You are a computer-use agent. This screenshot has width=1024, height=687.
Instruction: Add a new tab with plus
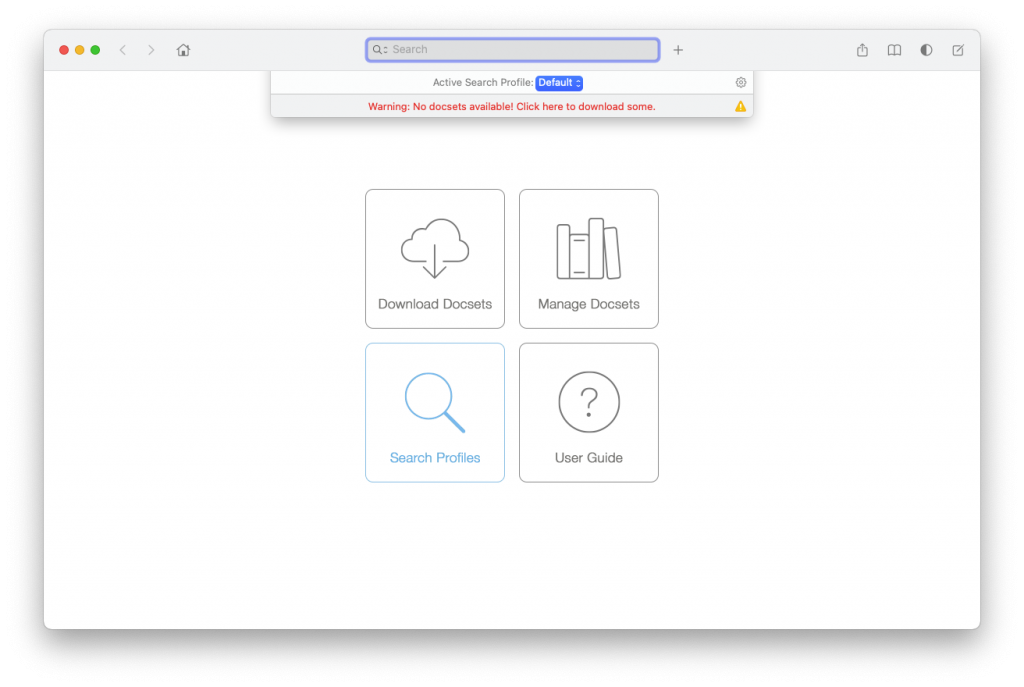pyautogui.click(x=678, y=50)
